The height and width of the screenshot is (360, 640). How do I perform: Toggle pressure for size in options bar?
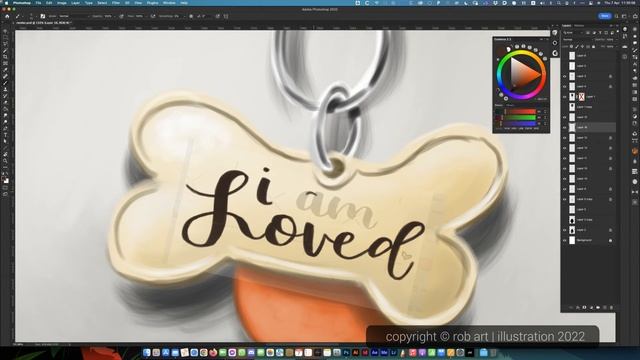click(x=218, y=16)
